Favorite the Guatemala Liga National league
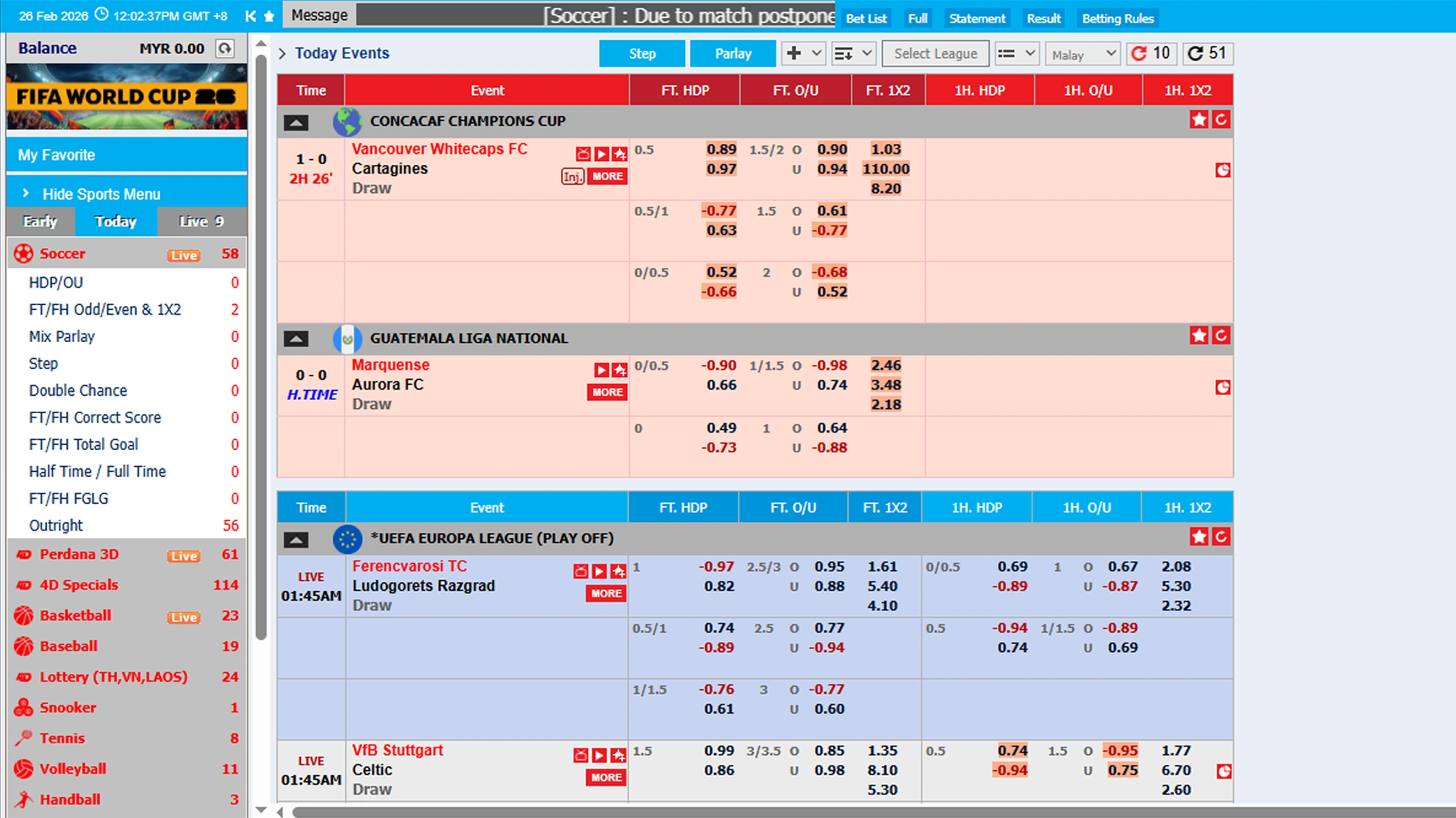This screenshot has height=818, width=1456. [x=1198, y=336]
